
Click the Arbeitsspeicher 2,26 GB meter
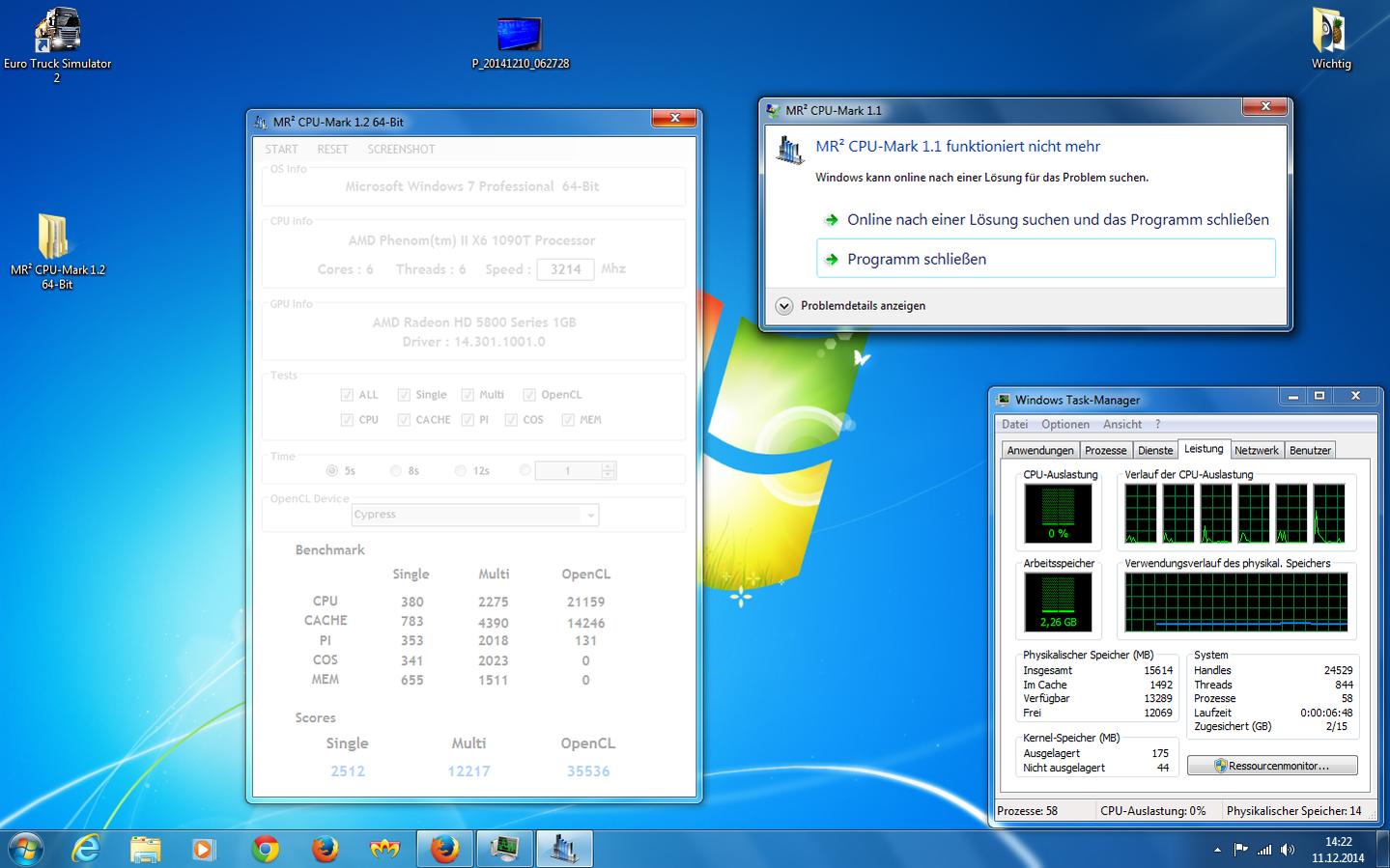(x=1058, y=602)
